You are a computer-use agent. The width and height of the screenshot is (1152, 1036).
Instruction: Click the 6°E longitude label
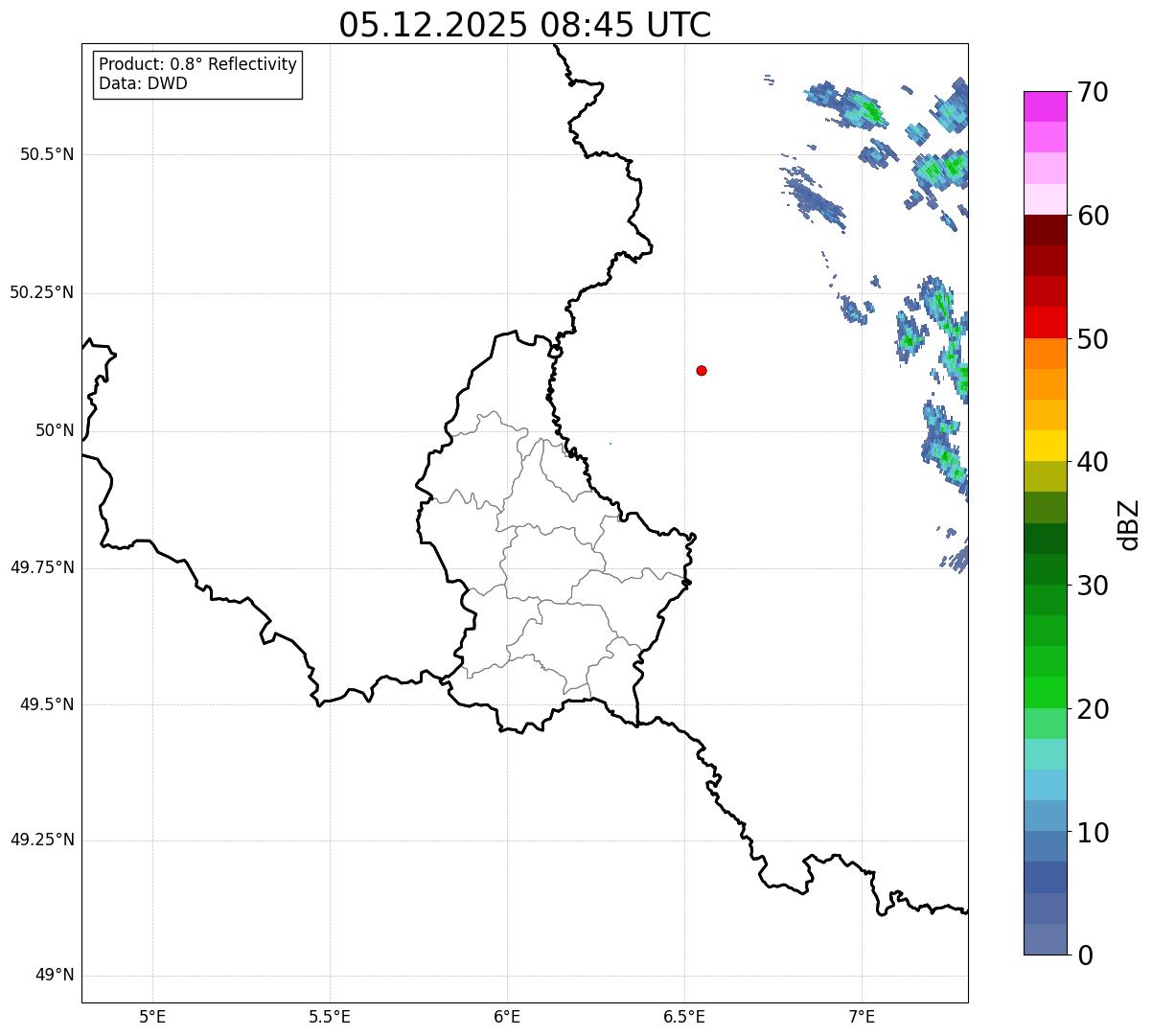(x=507, y=1017)
